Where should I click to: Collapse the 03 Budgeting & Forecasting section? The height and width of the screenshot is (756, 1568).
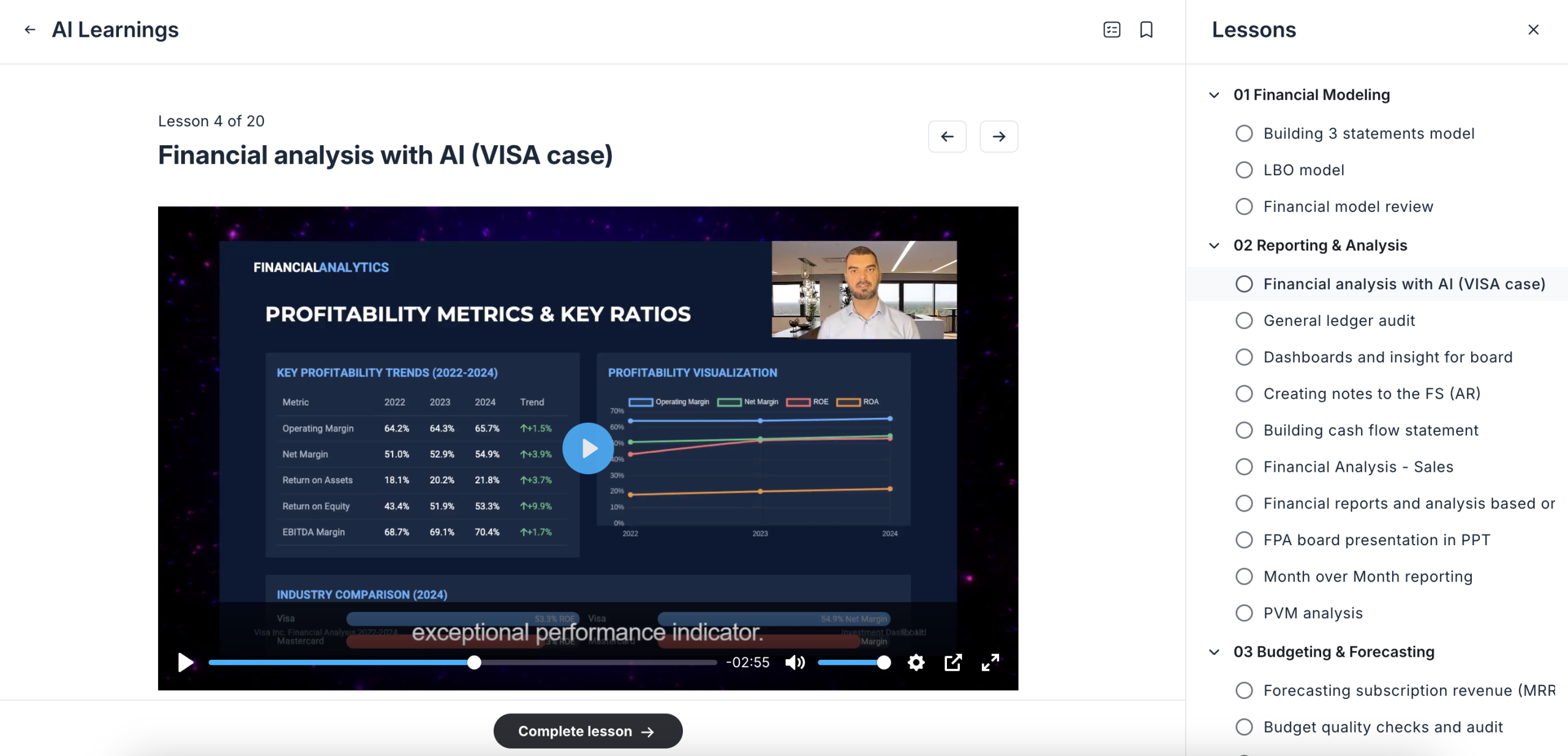[1214, 652]
